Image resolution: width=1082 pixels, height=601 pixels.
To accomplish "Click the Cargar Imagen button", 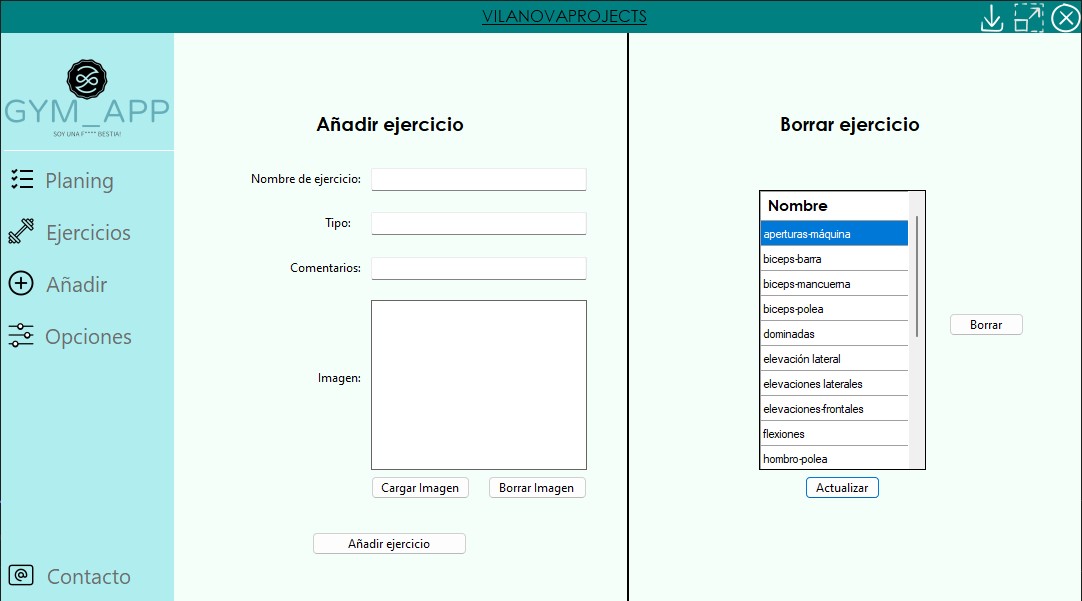I will click(x=420, y=488).
